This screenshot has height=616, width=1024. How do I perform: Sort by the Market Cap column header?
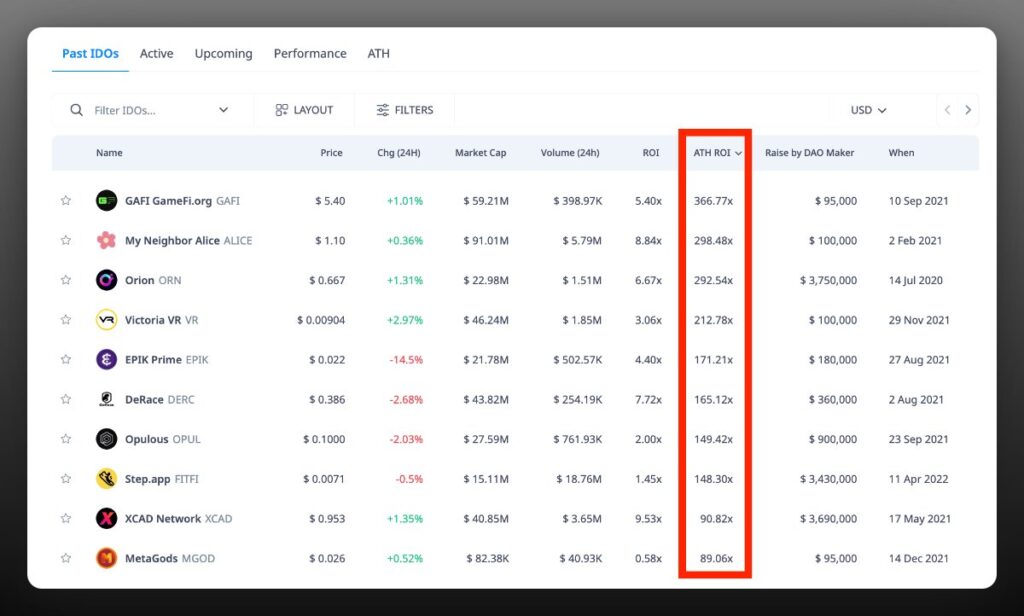pos(481,153)
